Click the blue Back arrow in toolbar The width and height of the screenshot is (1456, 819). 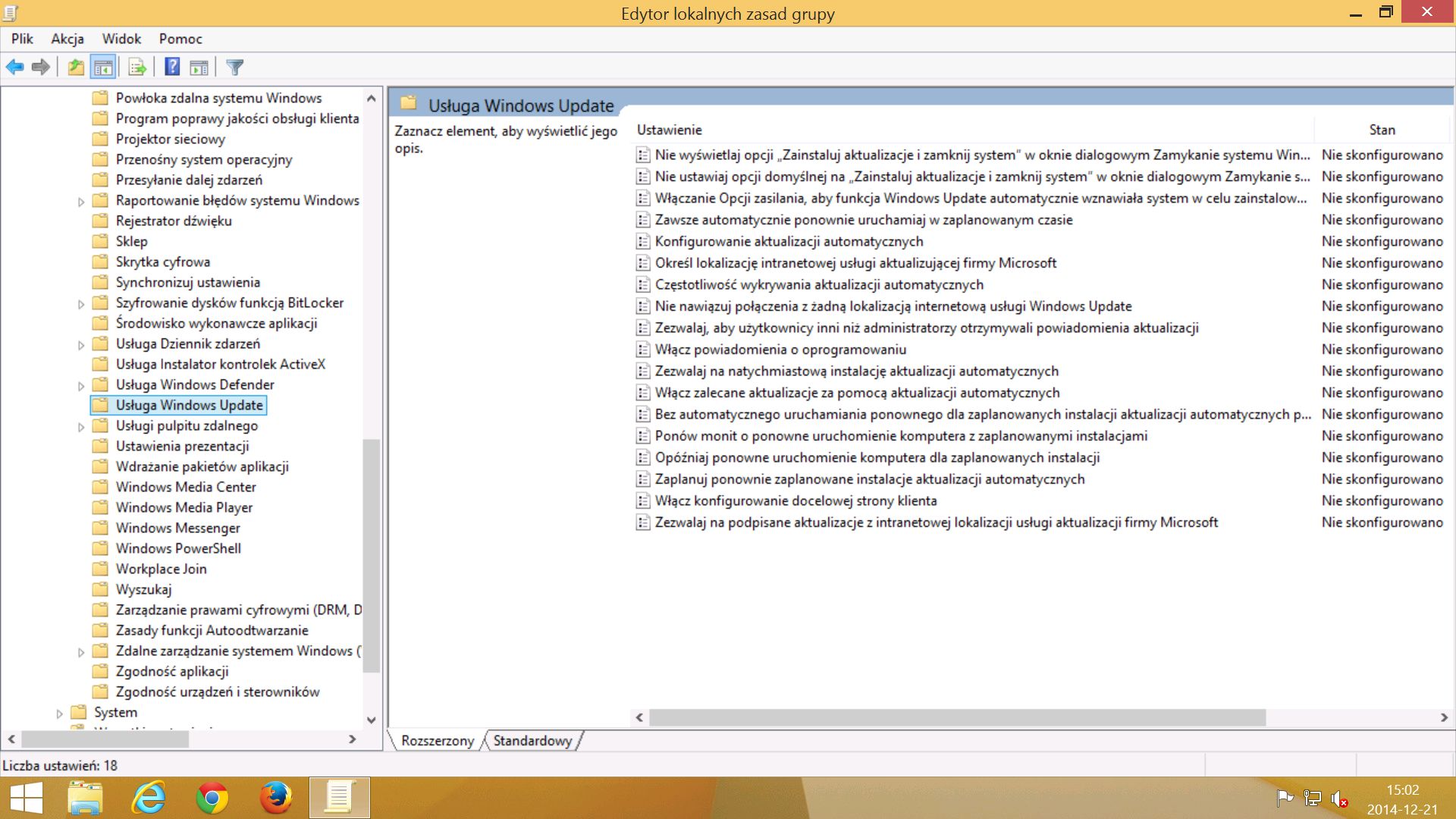click(x=14, y=67)
